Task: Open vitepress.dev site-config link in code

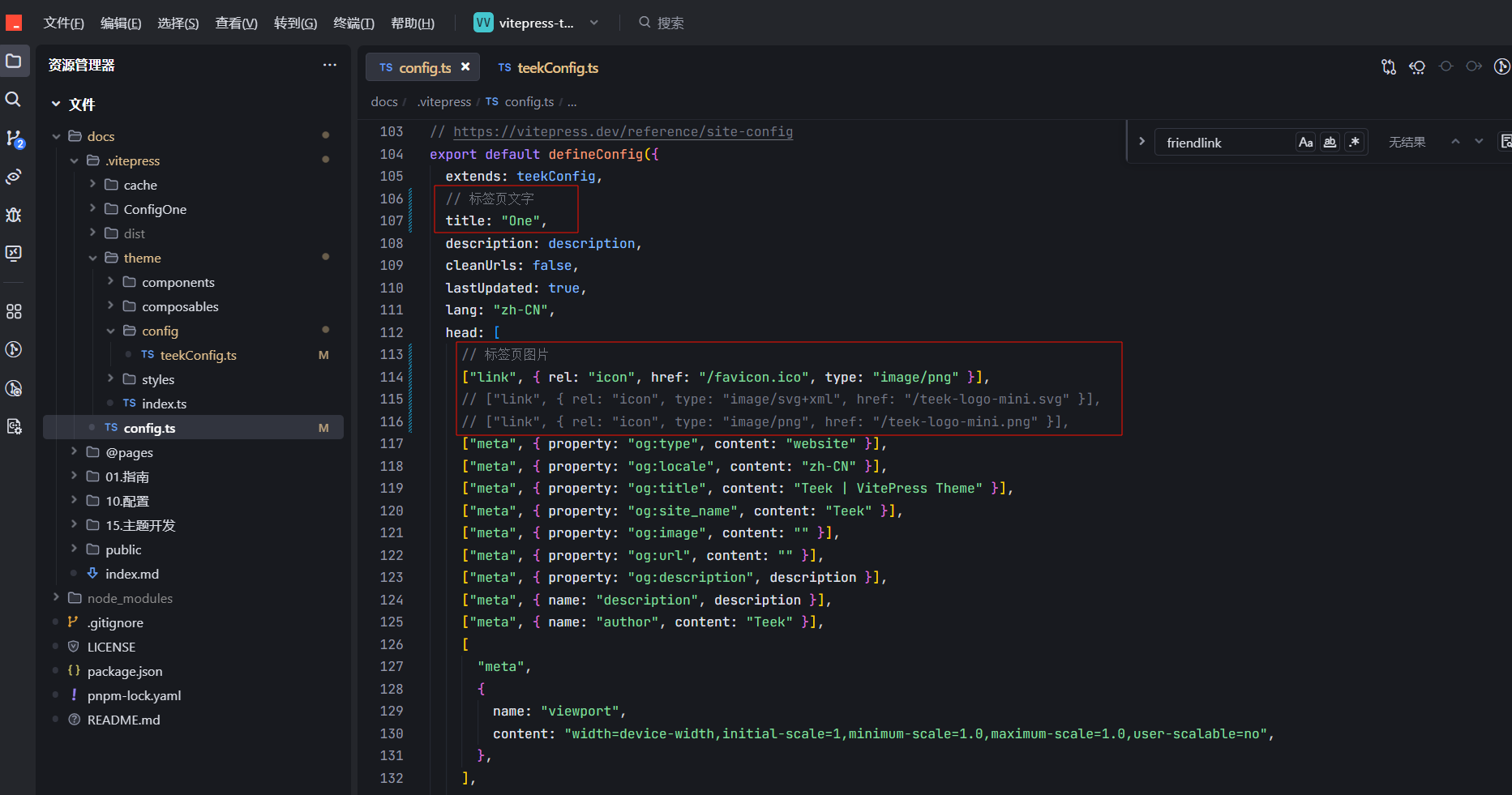Action: [623, 131]
